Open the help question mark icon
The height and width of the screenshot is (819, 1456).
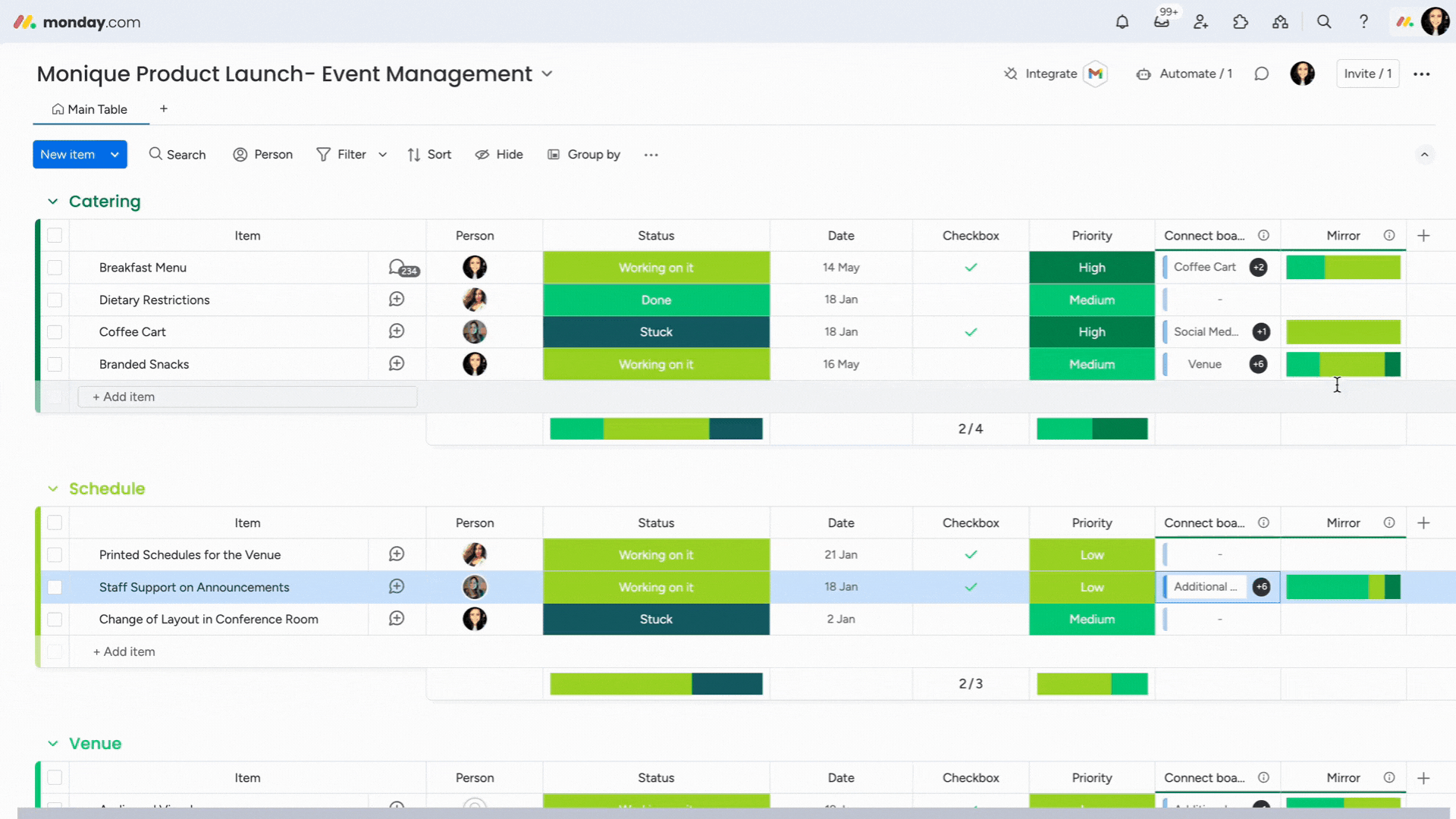coord(1363,22)
